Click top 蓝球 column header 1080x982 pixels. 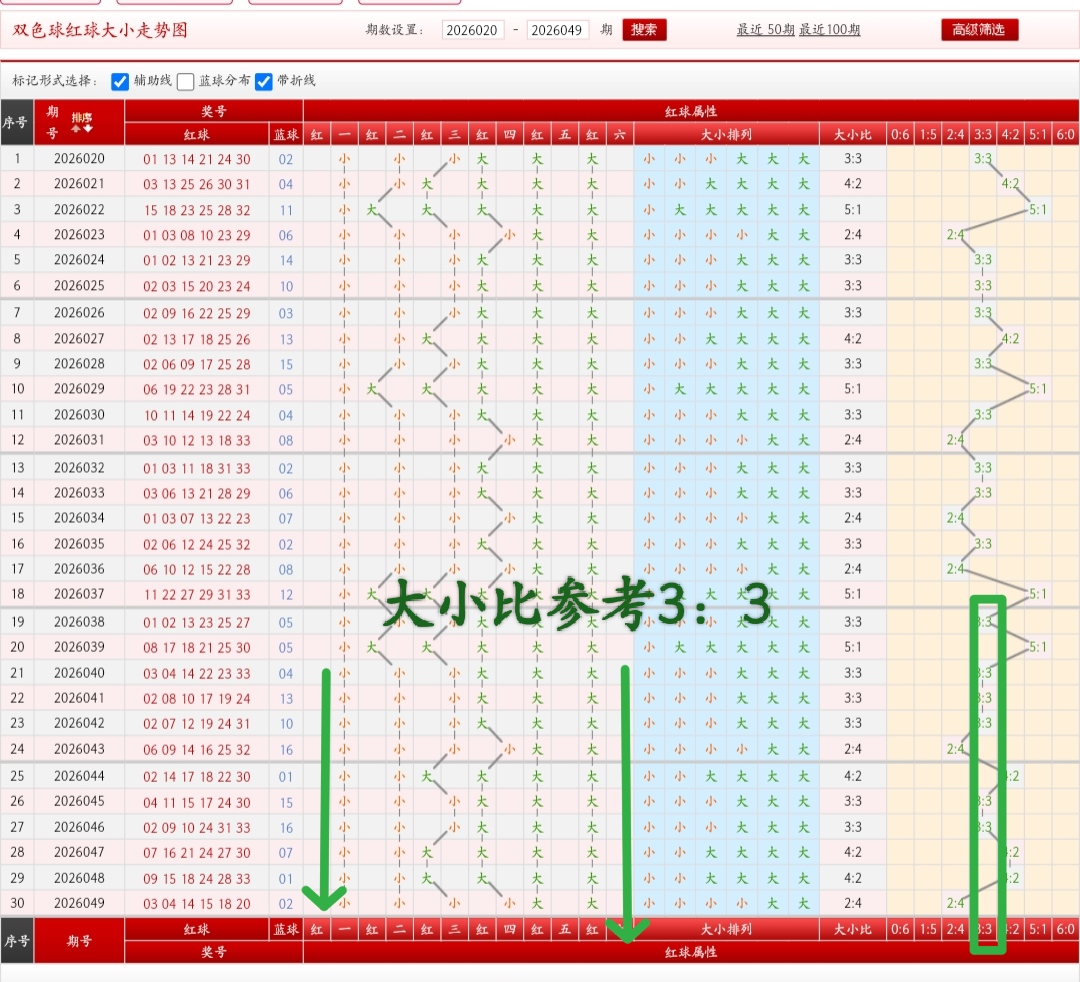tap(286, 134)
